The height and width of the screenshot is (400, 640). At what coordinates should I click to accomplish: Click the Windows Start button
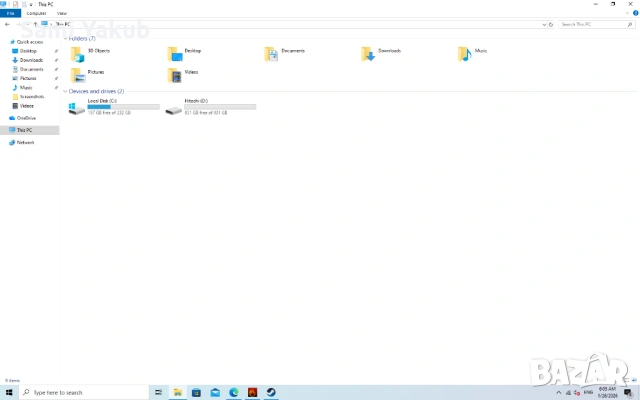(x=9, y=392)
